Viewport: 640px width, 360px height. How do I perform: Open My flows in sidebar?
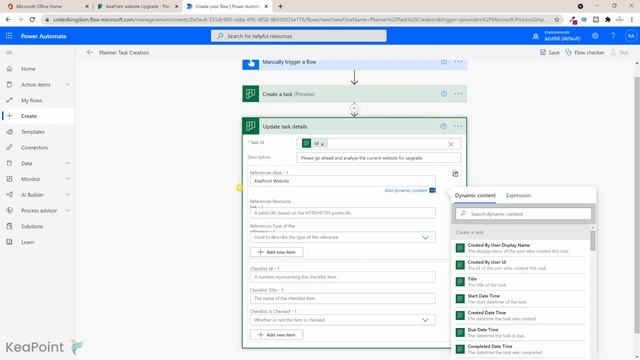pos(31,100)
